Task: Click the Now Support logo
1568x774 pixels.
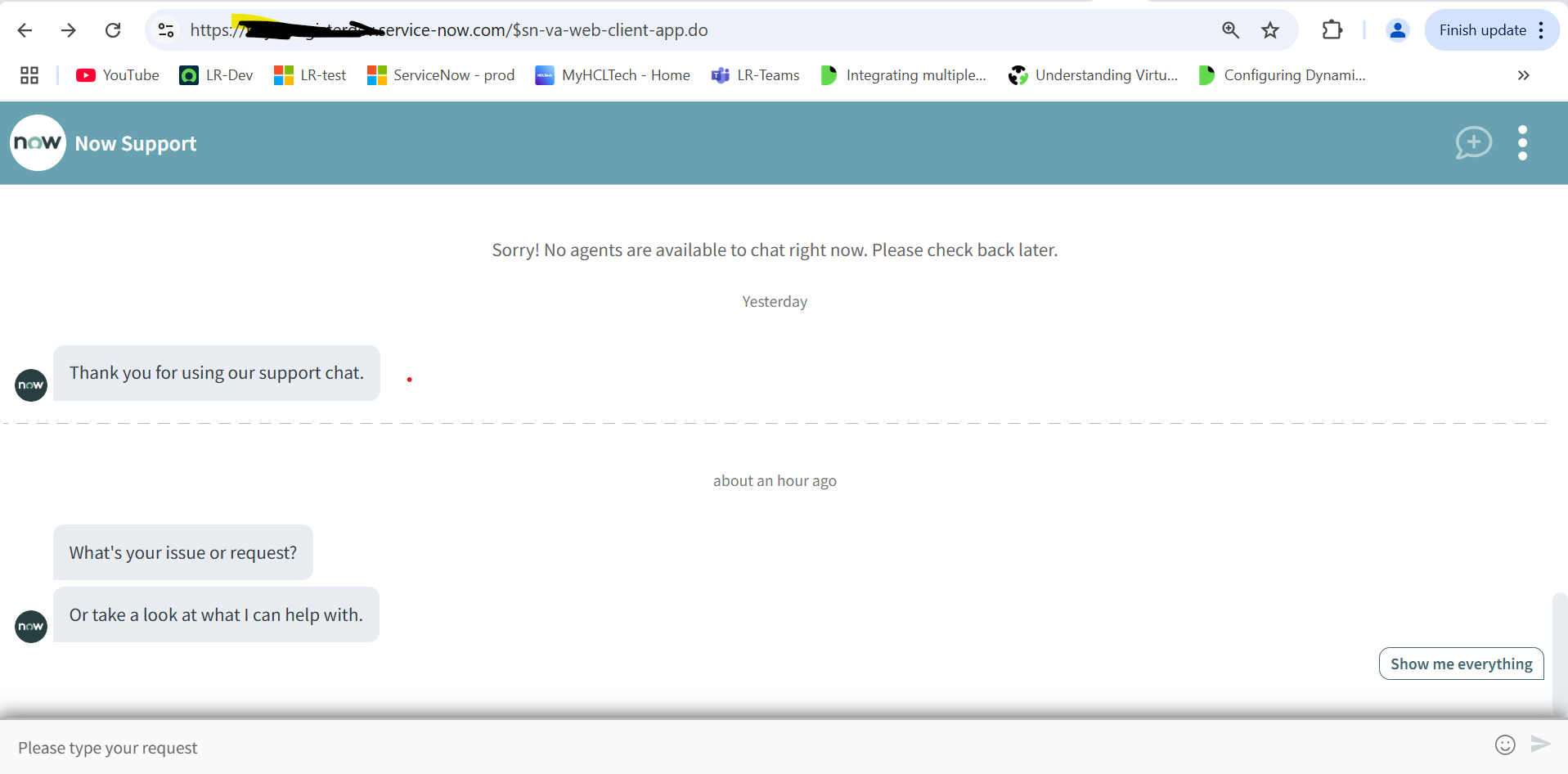Action: pos(37,142)
